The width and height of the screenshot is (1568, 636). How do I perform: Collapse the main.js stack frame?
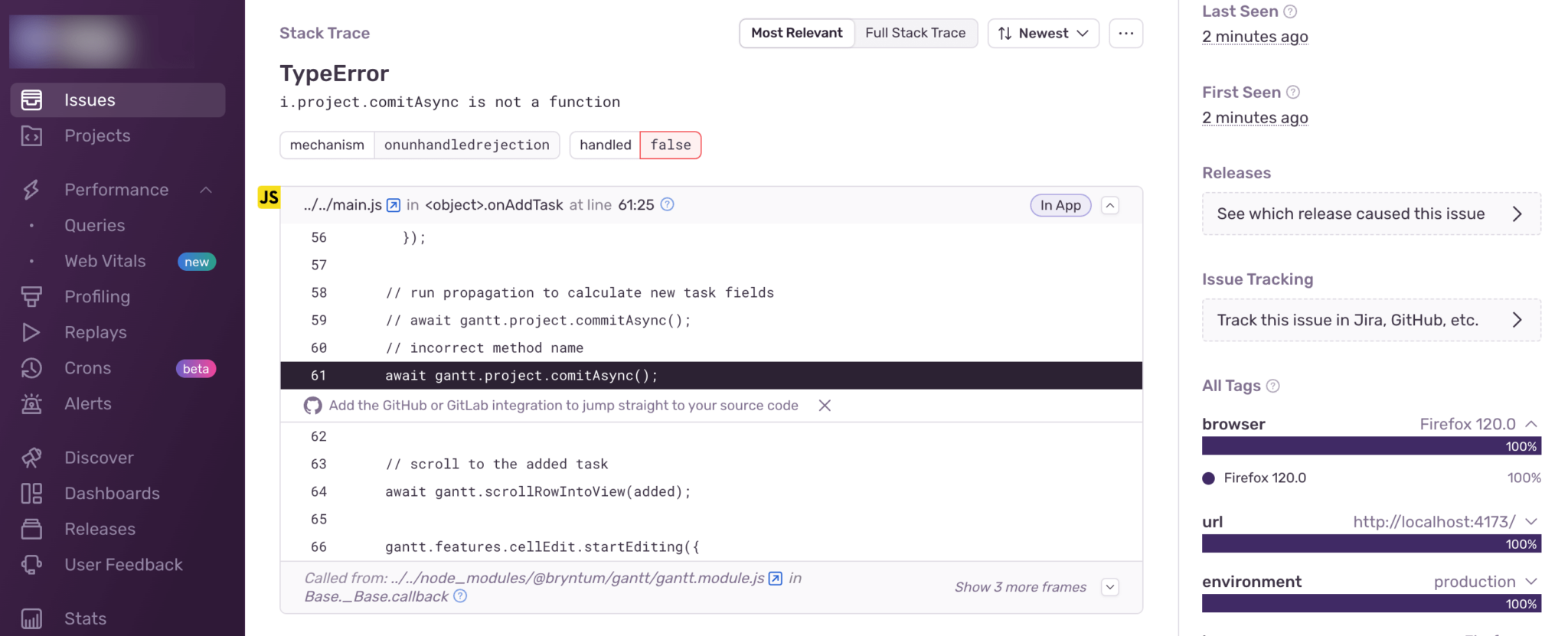pyautogui.click(x=1109, y=205)
